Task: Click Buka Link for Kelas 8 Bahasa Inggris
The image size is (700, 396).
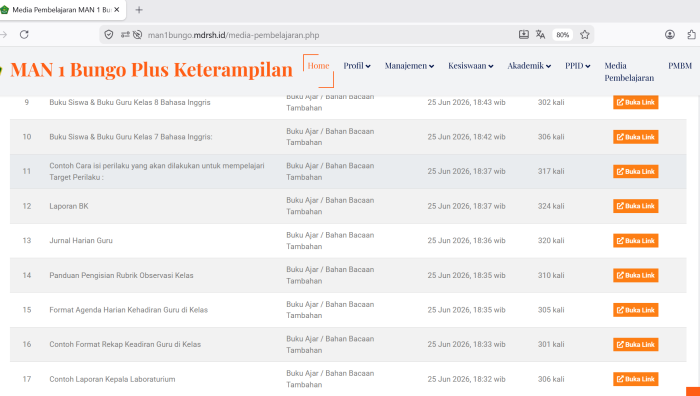Action: point(635,102)
